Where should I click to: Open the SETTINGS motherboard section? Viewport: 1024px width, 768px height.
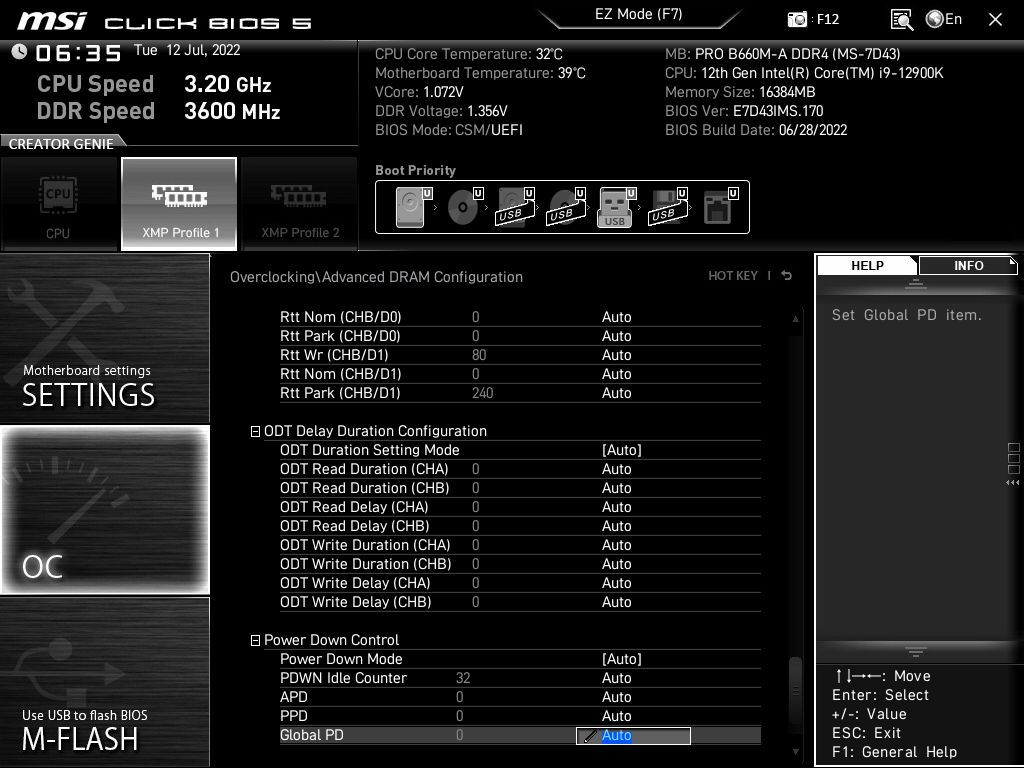pos(105,338)
